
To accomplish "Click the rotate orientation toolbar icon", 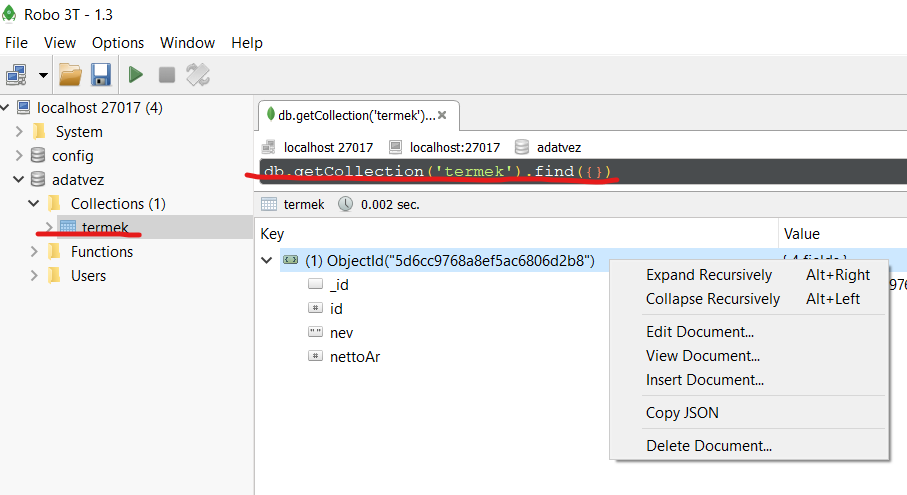I will [x=198, y=75].
